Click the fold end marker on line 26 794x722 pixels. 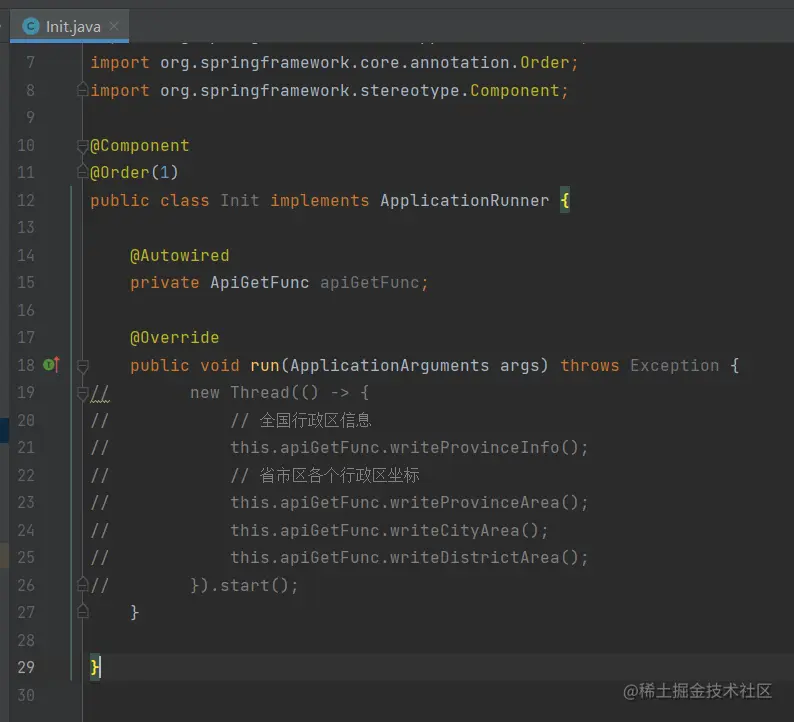tap(82, 585)
